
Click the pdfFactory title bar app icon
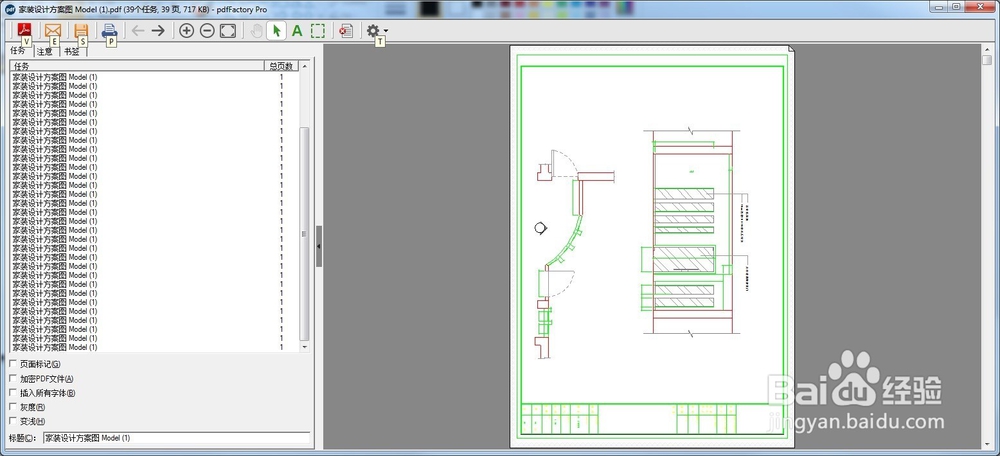click(10, 10)
